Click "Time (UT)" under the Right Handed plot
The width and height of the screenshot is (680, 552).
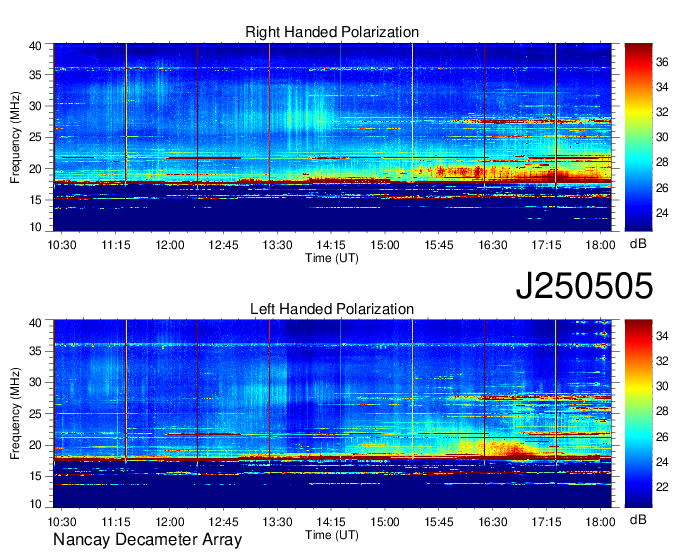pos(332,258)
